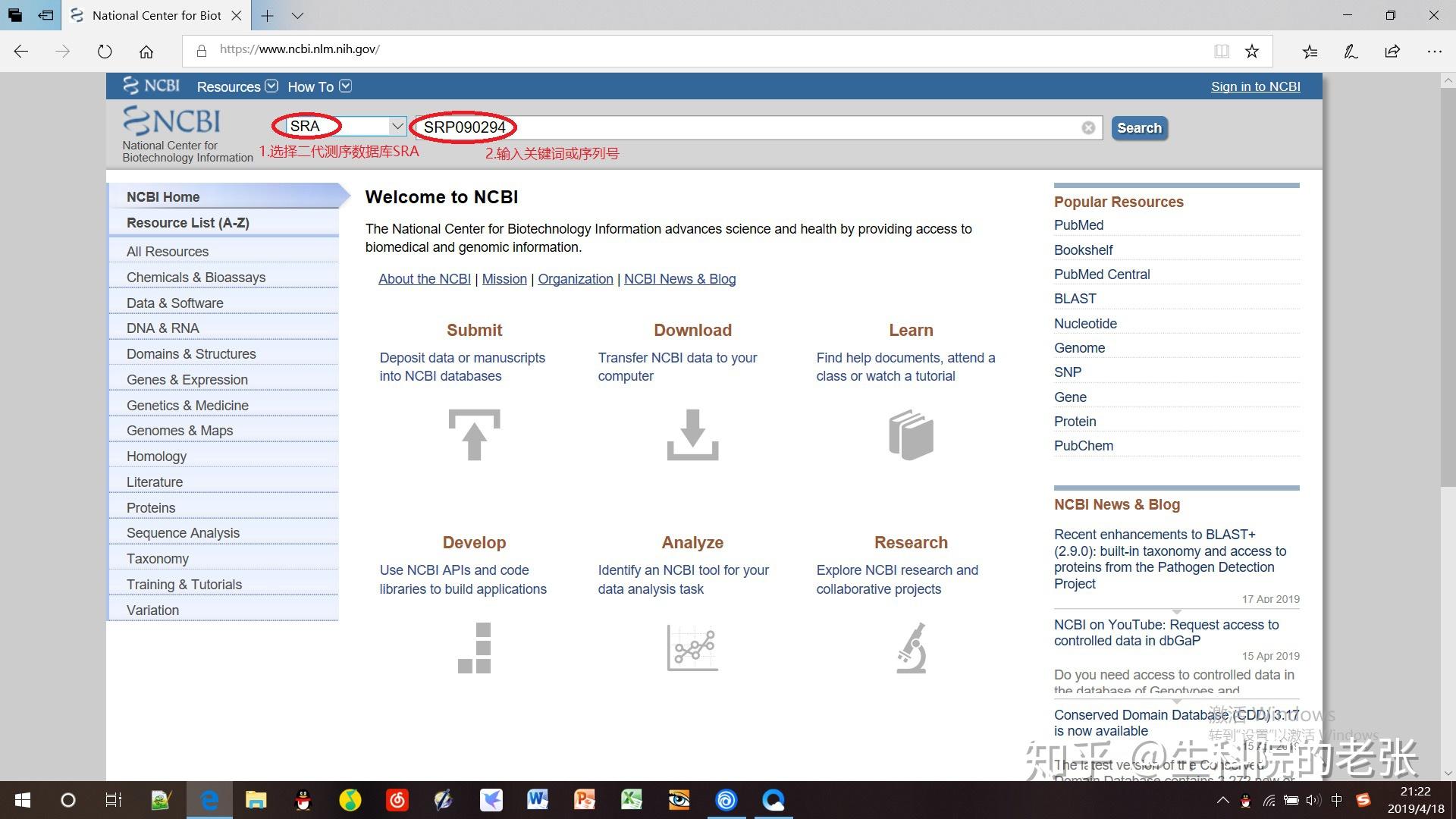Open the browser tab list chevron
This screenshot has width=1456, height=819.
(x=297, y=15)
